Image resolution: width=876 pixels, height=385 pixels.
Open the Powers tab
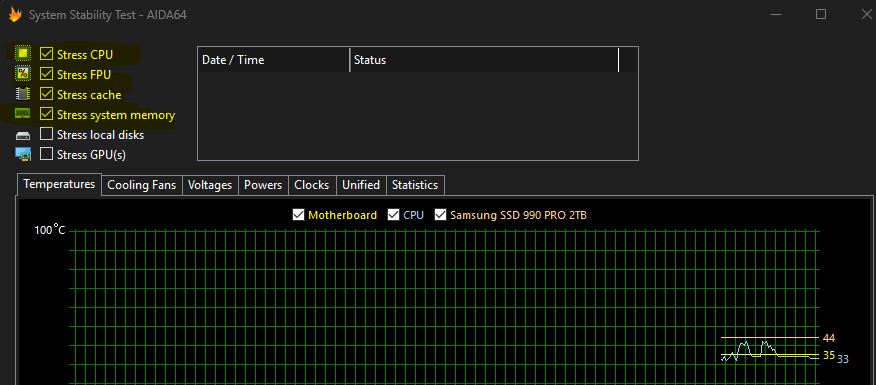[263, 185]
